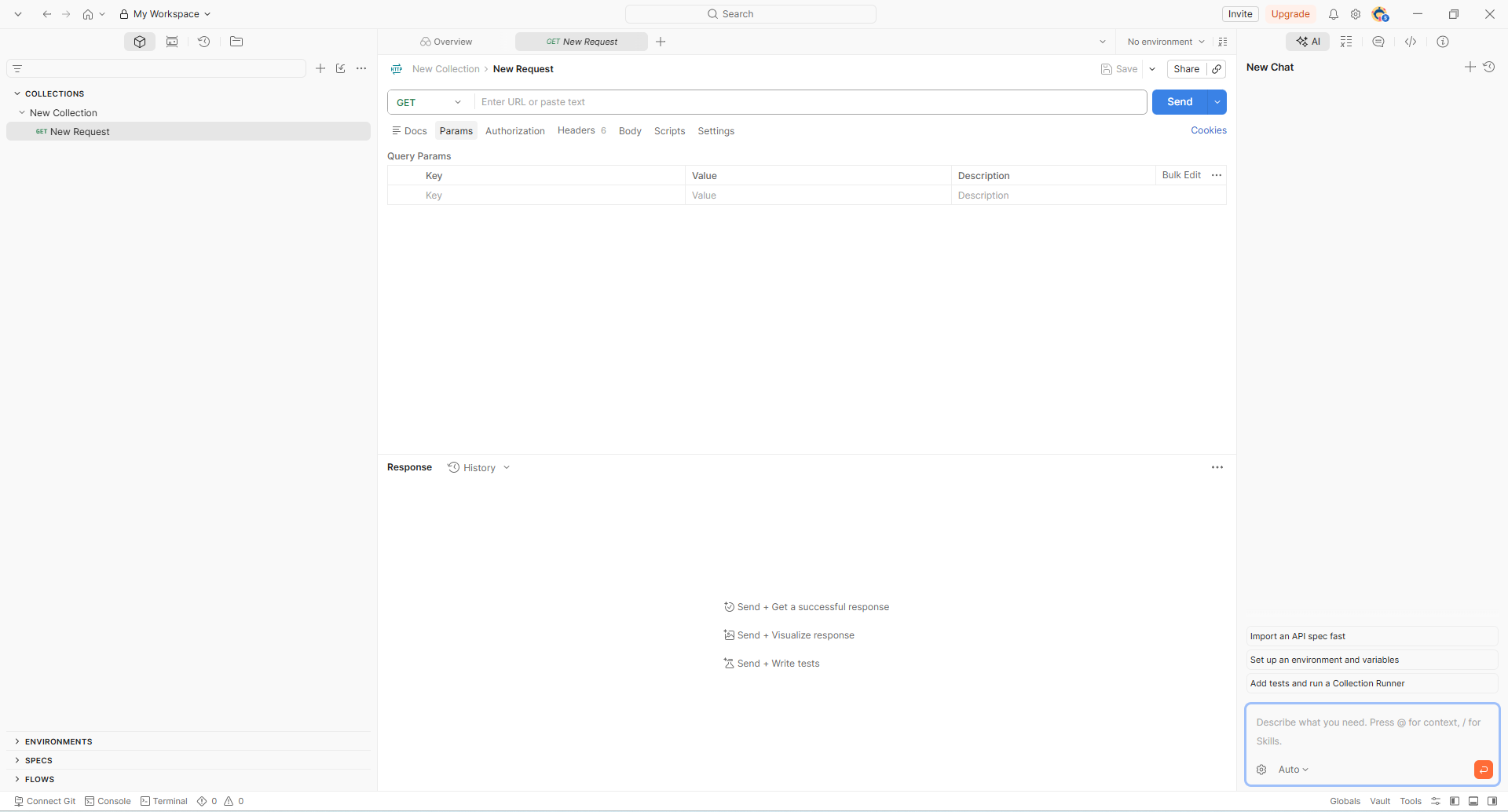The height and width of the screenshot is (812, 1508).
Task: Open the layout settings sliders icon in status bar
Action: pyautogui.click(x=1436, y=801)
